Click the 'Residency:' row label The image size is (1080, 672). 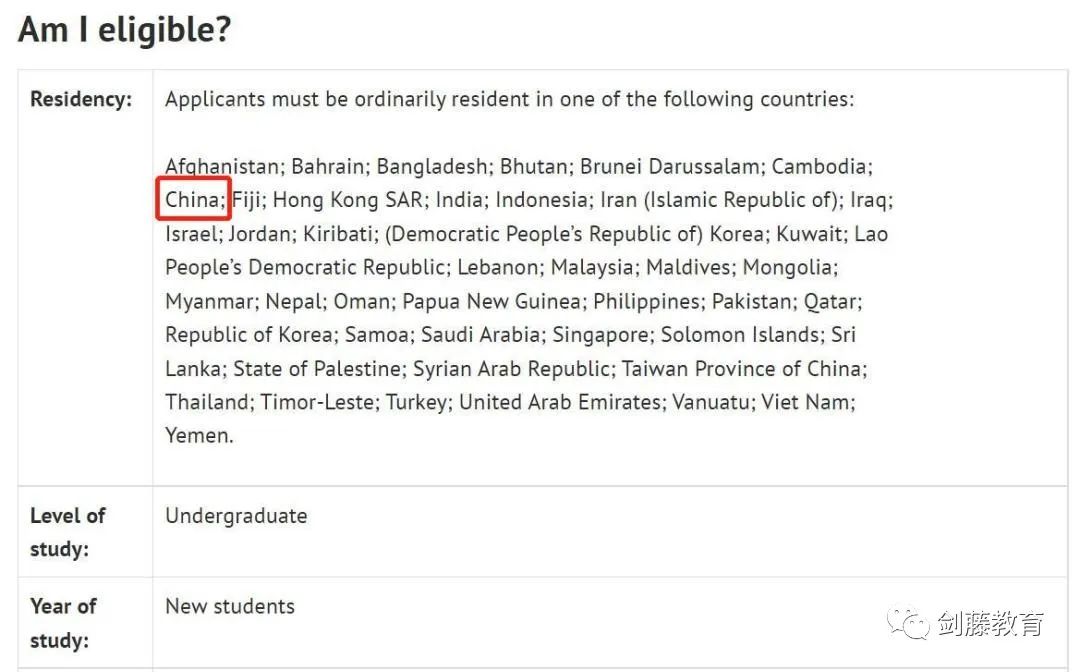point(81,99)
